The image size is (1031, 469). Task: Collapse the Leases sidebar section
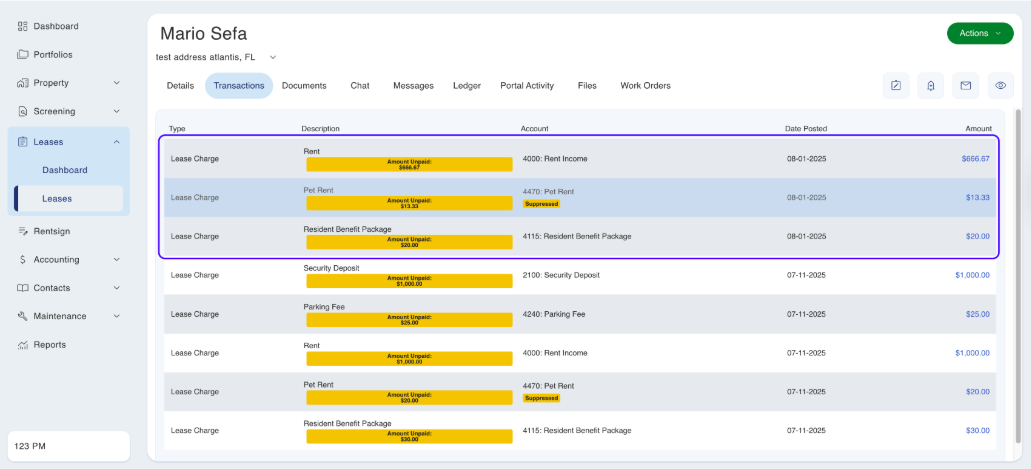[x=68, y=142]
